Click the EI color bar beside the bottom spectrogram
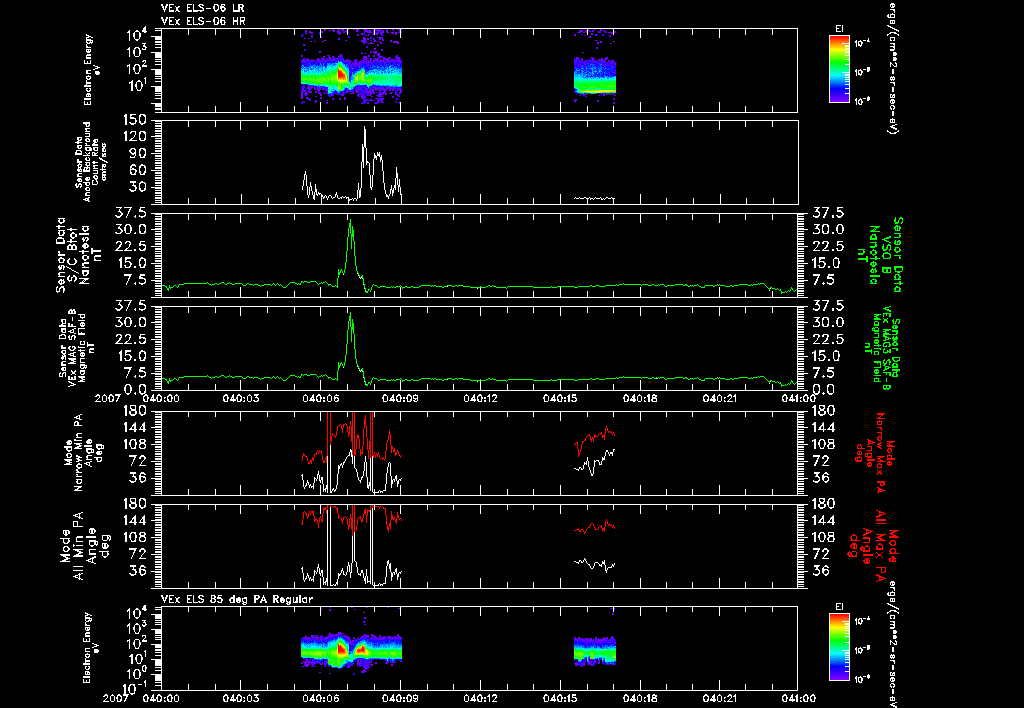 839,647
